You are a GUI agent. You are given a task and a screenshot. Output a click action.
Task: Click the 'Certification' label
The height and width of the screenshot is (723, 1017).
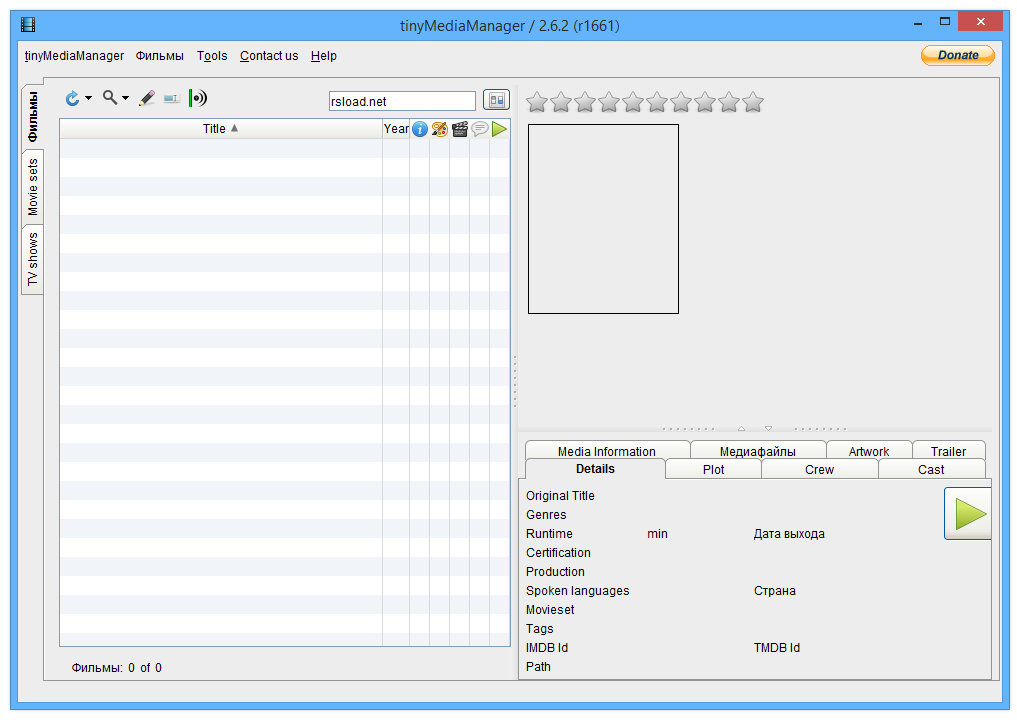pyautogui.click(x=558, y=552)
